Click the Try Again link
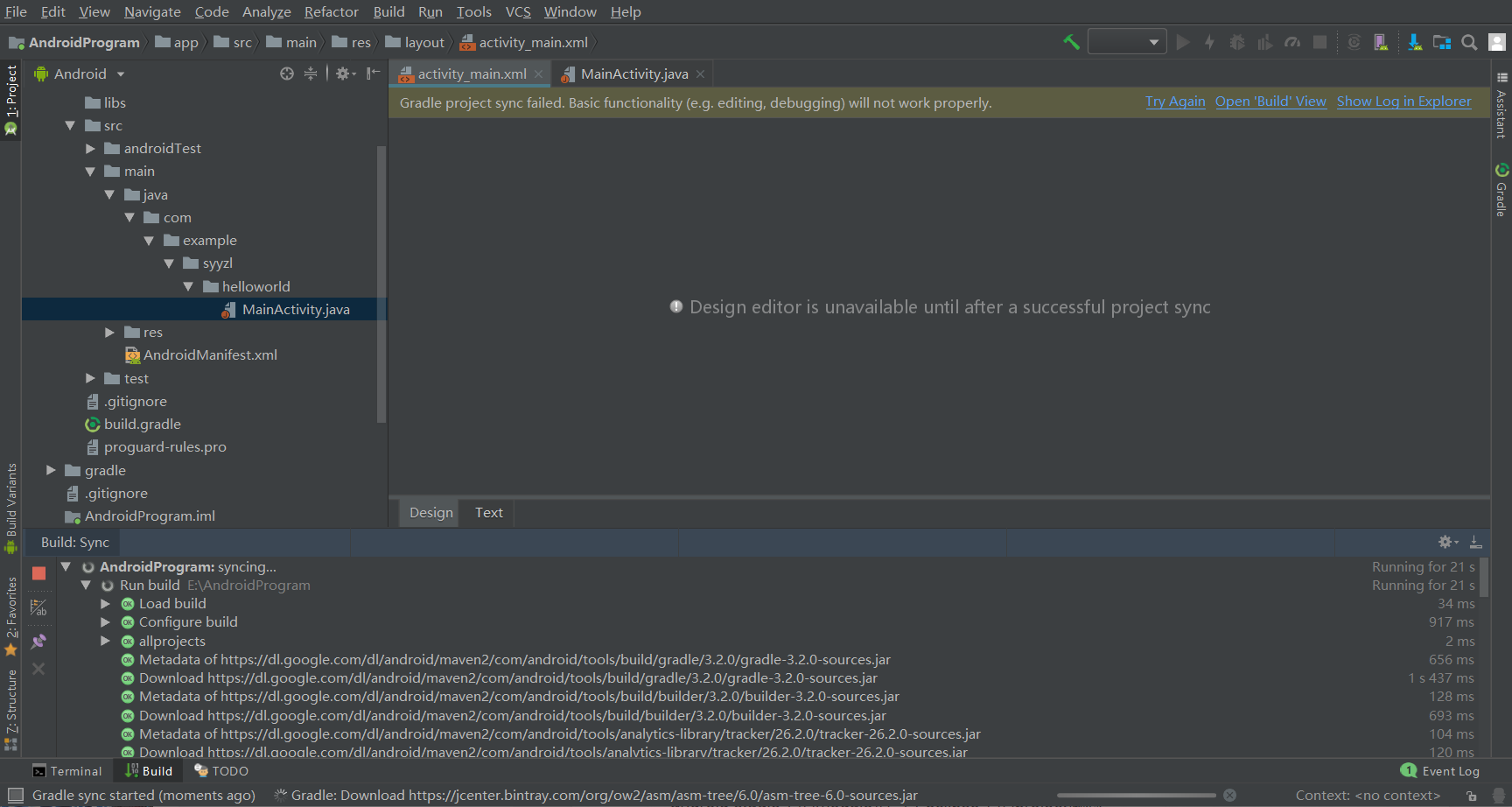1512x807 pixels. point(1175,102)
